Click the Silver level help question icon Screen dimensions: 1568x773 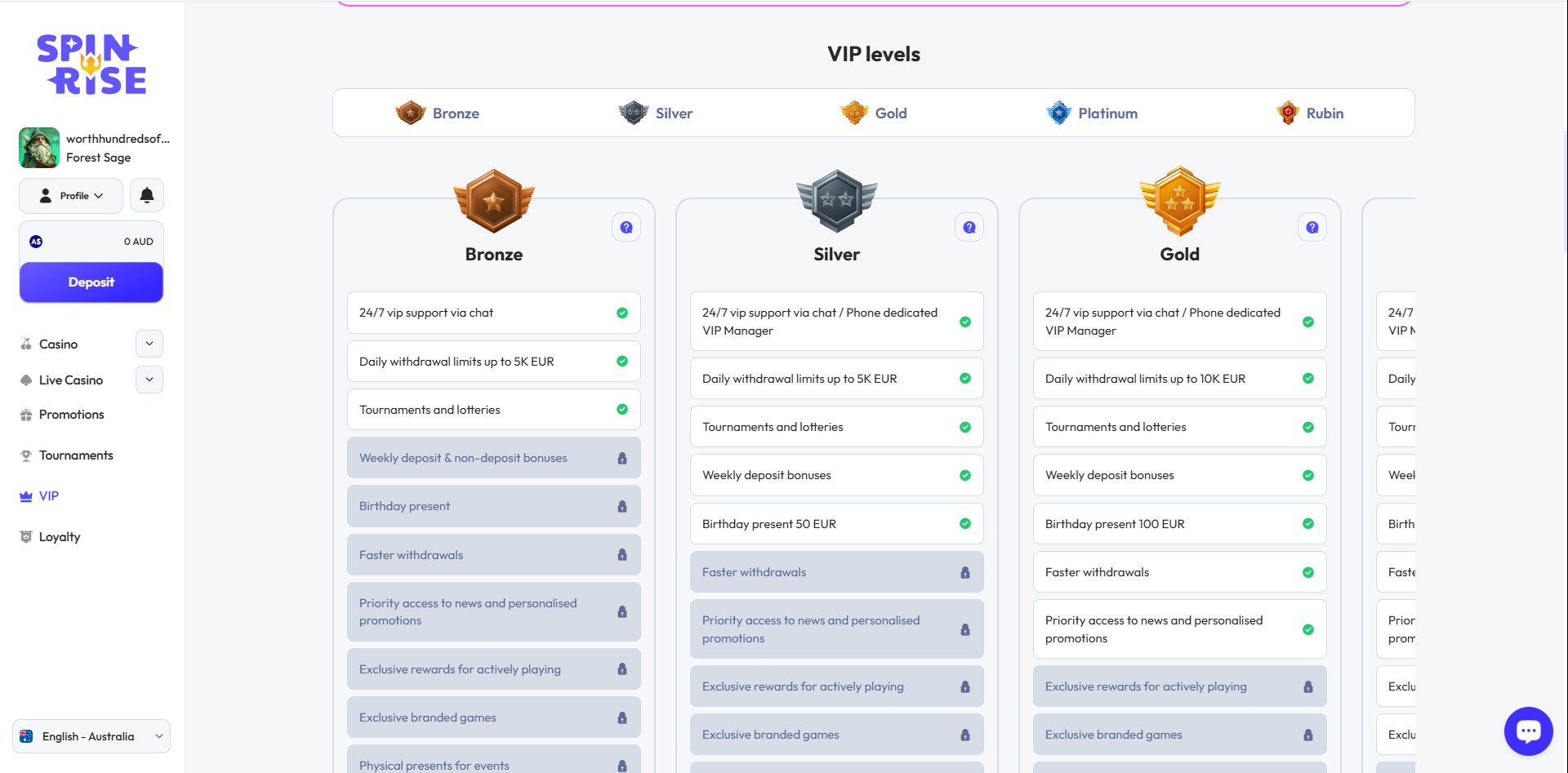969,228
